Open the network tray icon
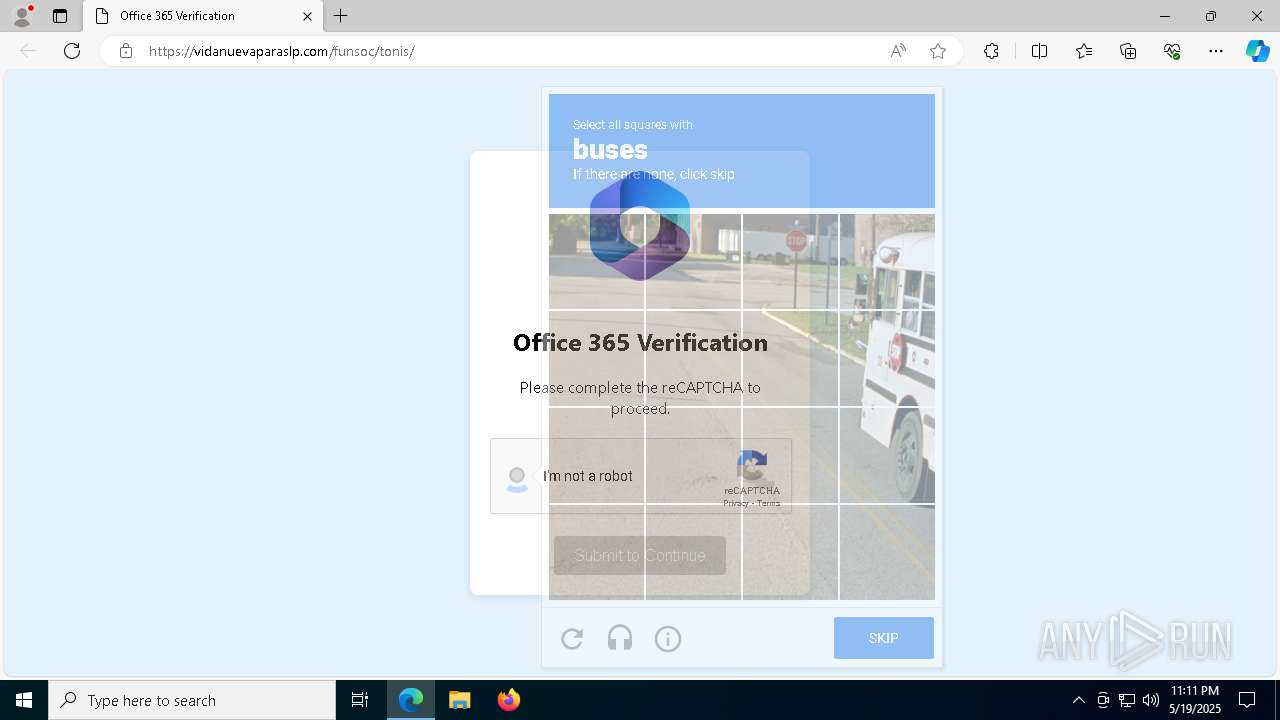1280x720 pixels. (1127, 700)
